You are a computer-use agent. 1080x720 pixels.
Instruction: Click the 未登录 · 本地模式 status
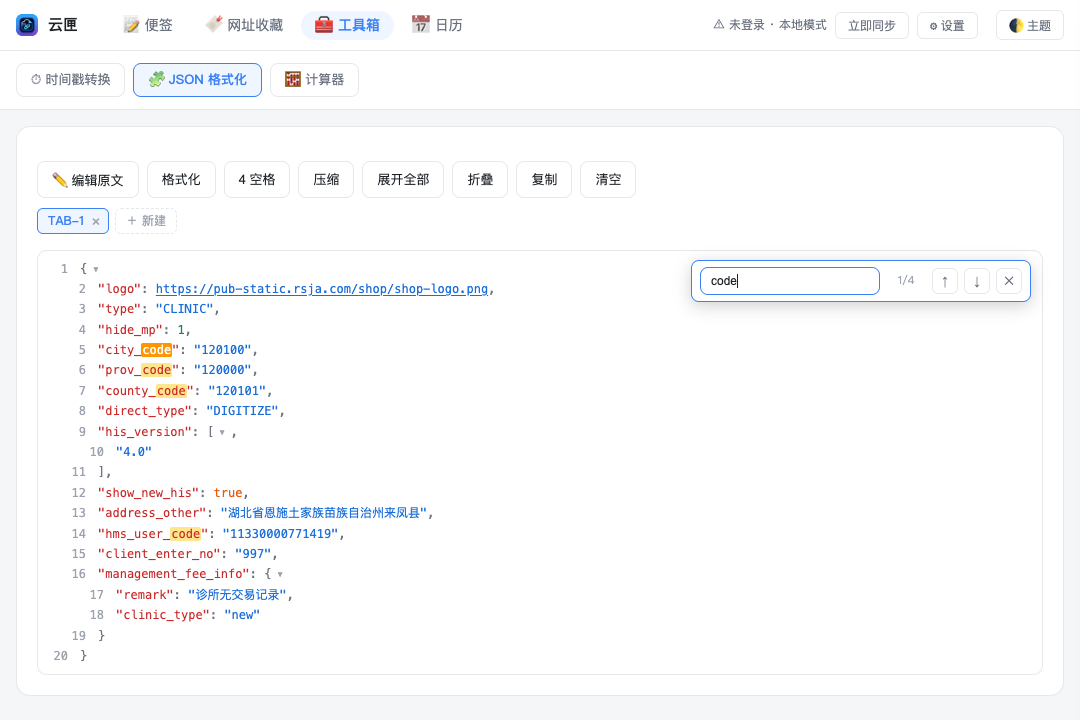[770, 25]
